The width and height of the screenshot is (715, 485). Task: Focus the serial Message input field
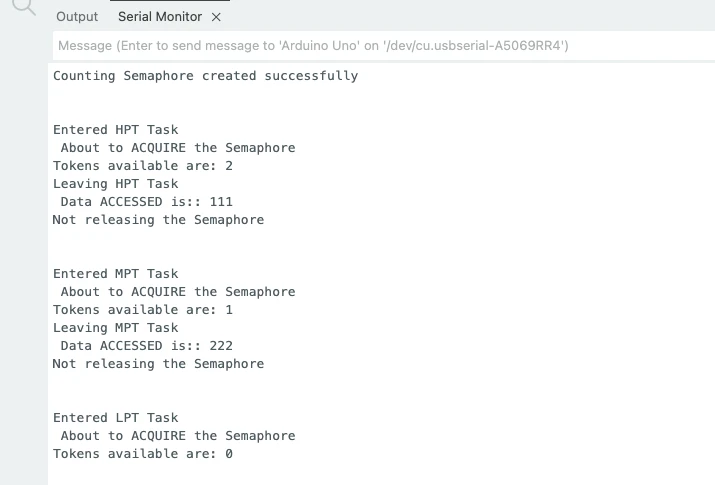(x=380, y=46)
